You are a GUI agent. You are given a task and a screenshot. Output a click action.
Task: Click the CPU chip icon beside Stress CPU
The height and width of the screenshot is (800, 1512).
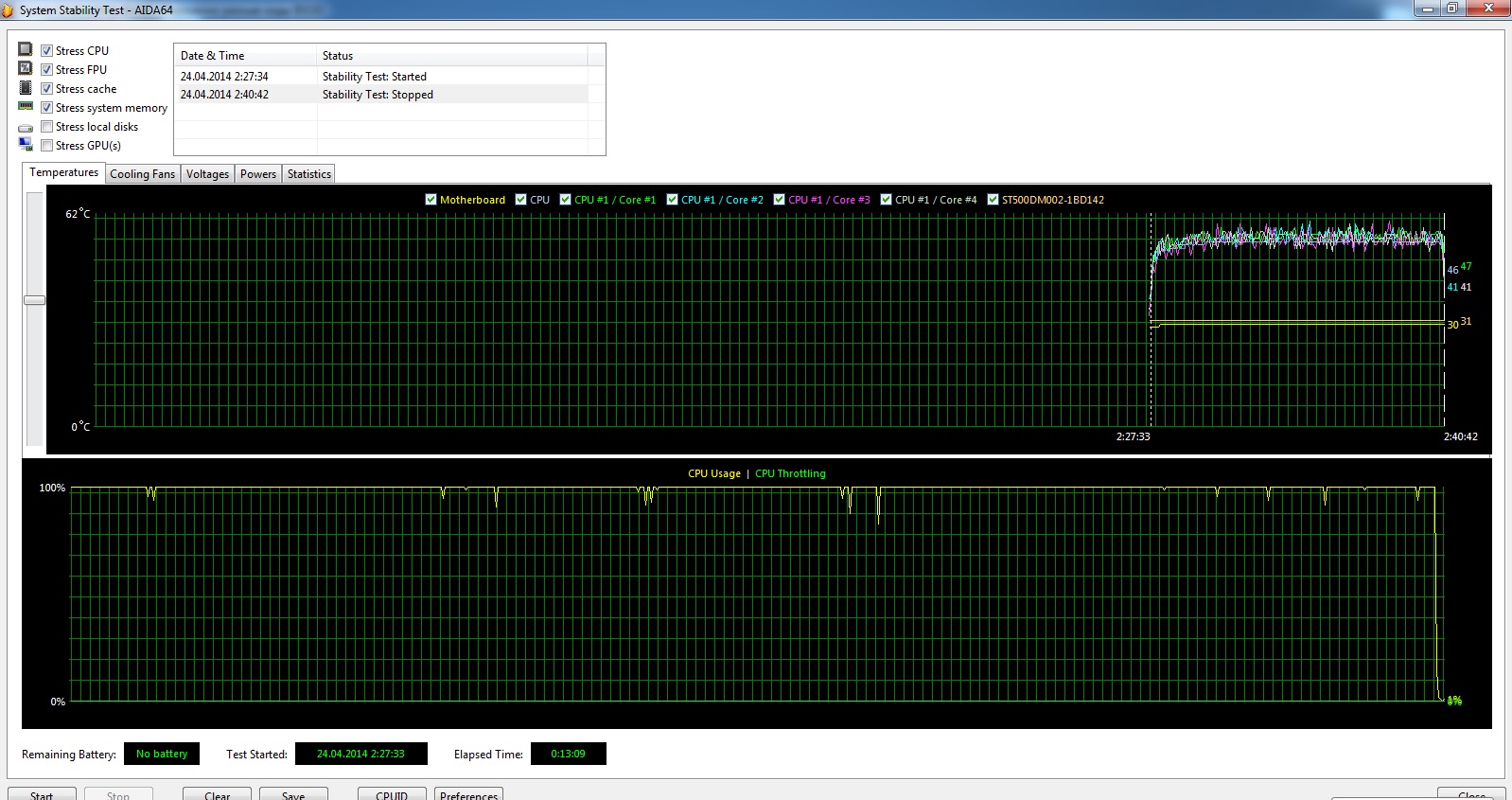(x=26, y=49)
